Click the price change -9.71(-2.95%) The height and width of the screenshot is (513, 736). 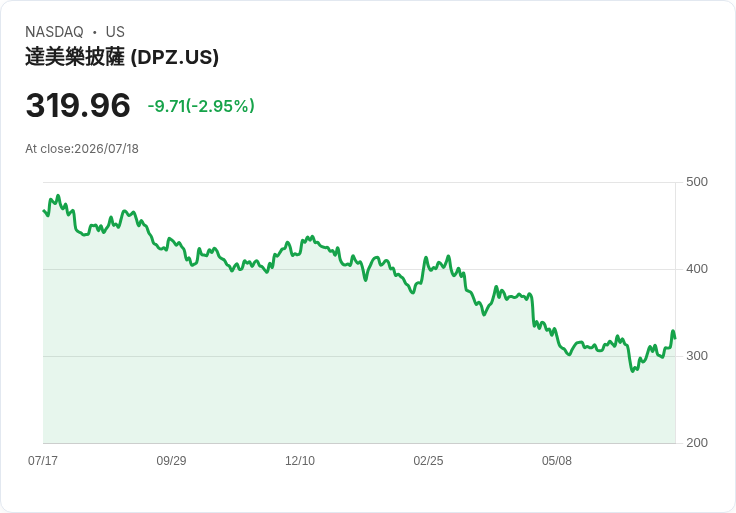[x=201, y=106]
